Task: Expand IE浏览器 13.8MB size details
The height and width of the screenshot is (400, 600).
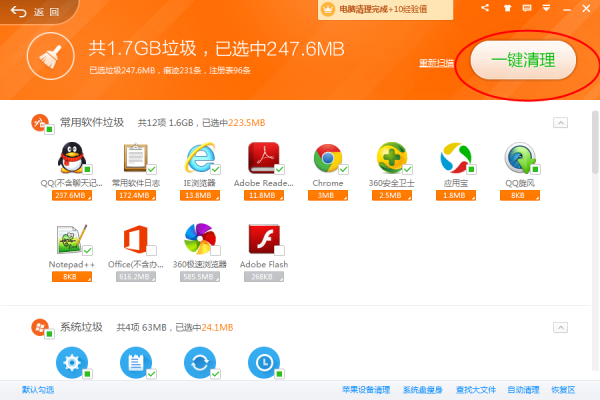Action: [200, 196]
